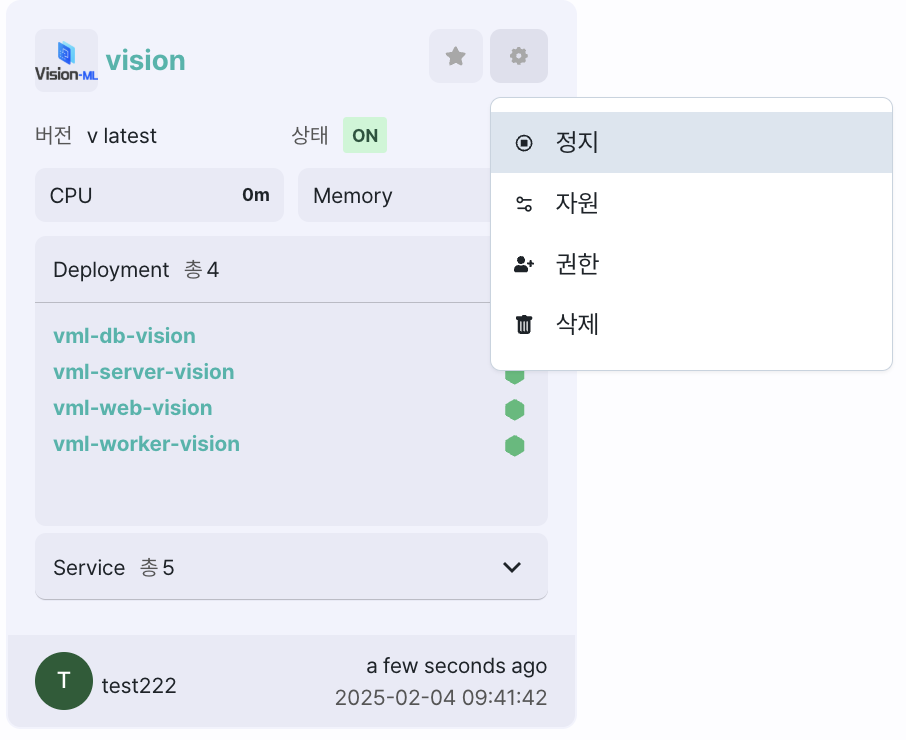
Task: Click the sliders icon beside 자원
Action: (x=524, y=204)
